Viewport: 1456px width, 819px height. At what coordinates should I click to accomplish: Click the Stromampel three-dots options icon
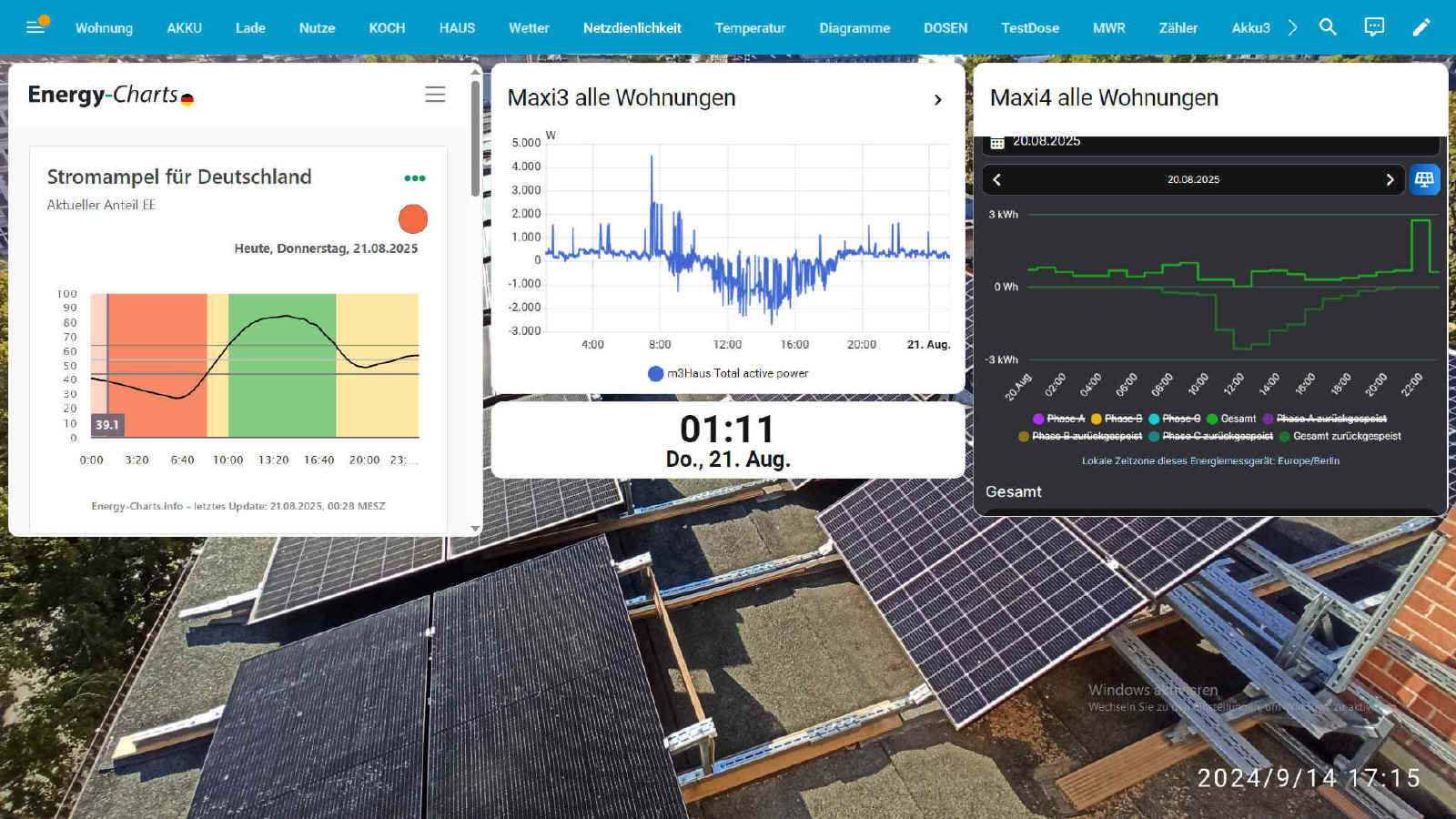pos(415,178)
